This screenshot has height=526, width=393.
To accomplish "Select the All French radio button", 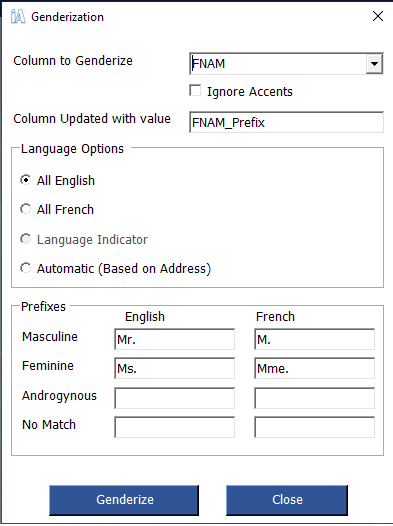I will coord(25,209).
